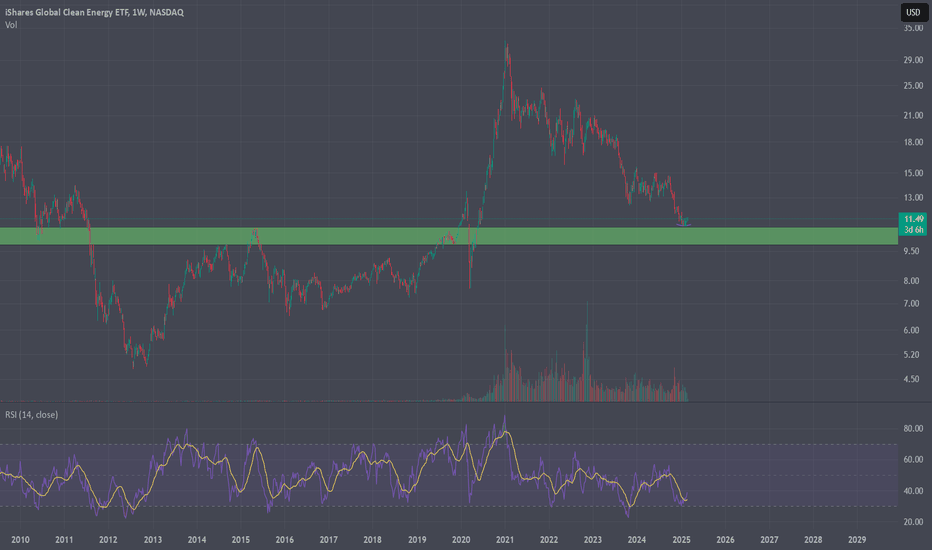Click the 15.00 price axis label
This screenshot has height=550, width=932.
914,173
